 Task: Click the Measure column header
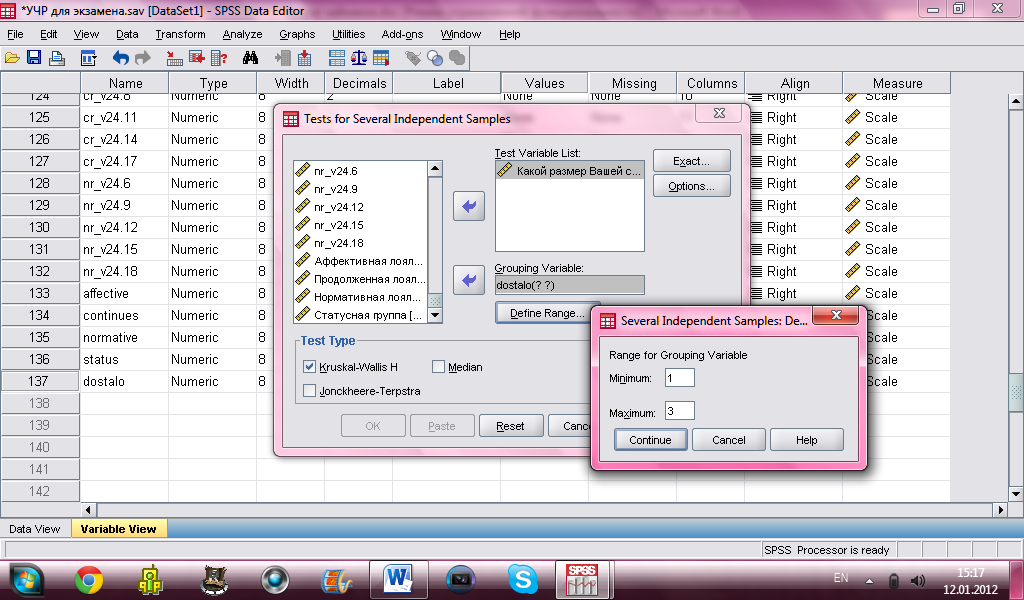tap(897, 83)
